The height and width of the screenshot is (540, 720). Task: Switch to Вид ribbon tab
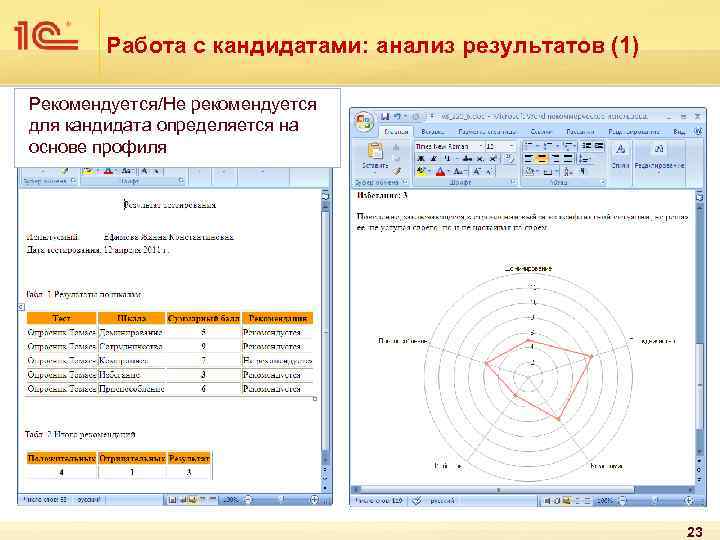click(x=679, y=132)
